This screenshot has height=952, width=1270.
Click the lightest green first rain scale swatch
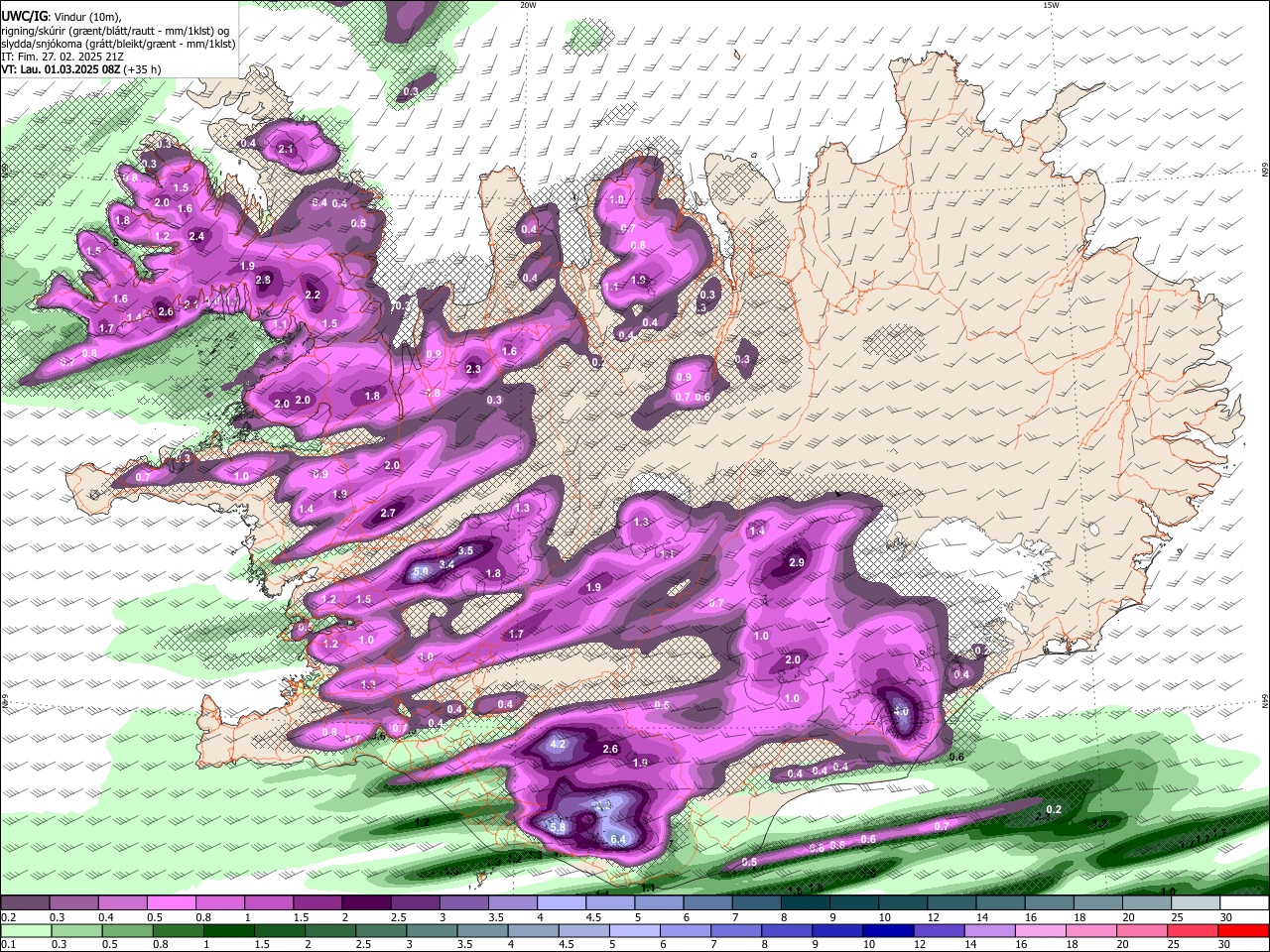(x=26, y=931)
